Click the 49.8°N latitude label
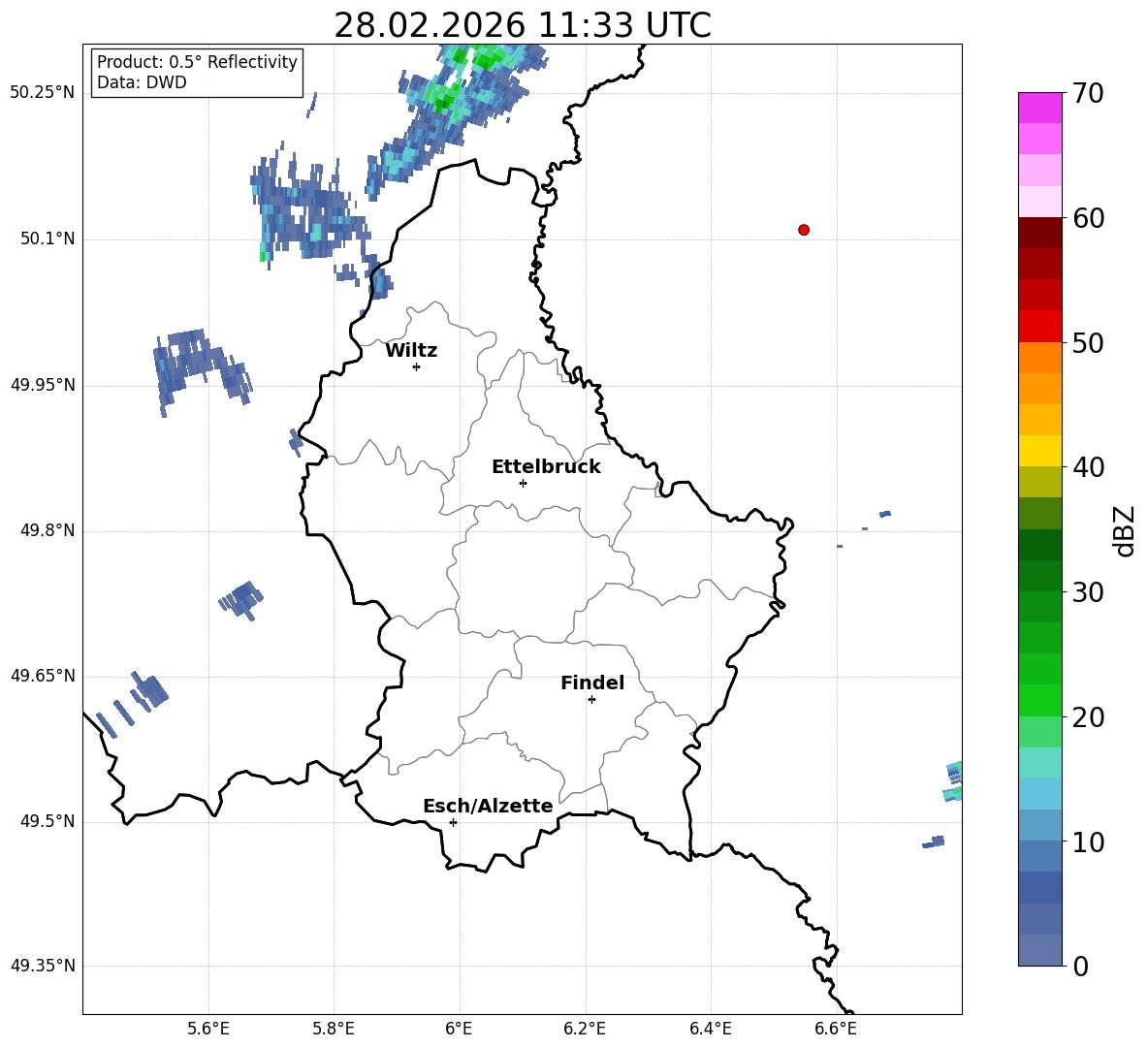The width and height of the screenshot is (1148, 1048). 48,530
